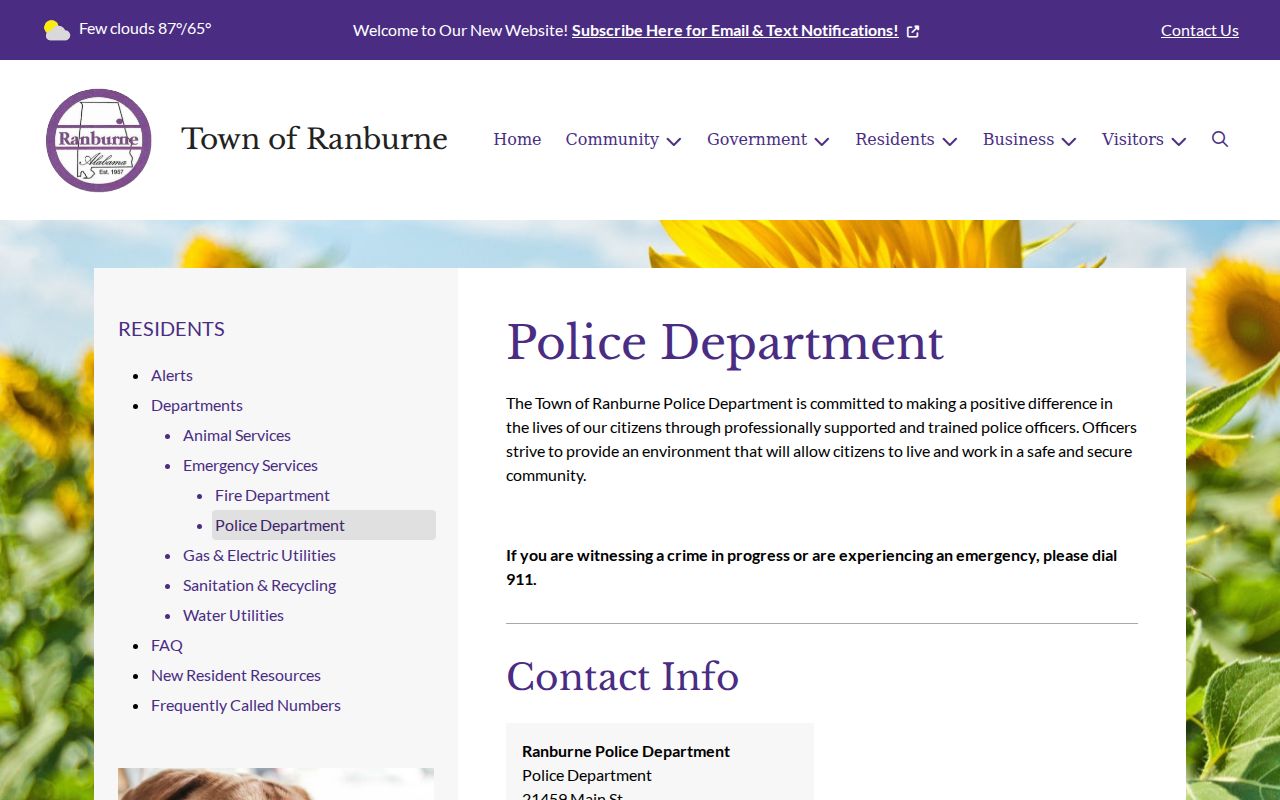Image resolution: width=1280 pixels, height=800 pixels.
Task: Expand the Government dropdown chevron
Action: [822, 141]
